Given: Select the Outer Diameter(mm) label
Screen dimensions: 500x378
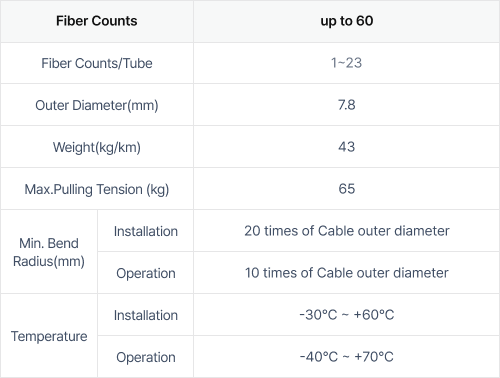Looking at the screenshot, I should tap(97, 105).
